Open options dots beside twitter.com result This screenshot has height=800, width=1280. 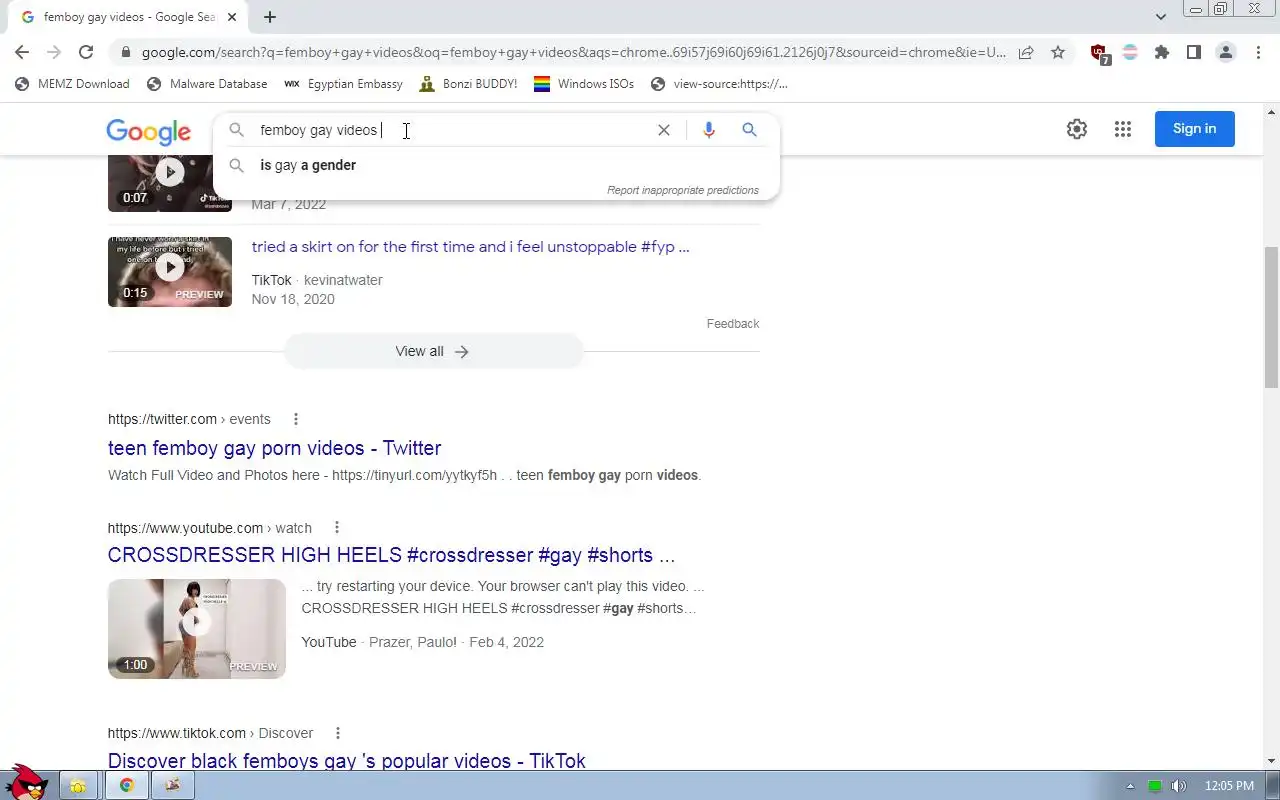click(295, 419)
